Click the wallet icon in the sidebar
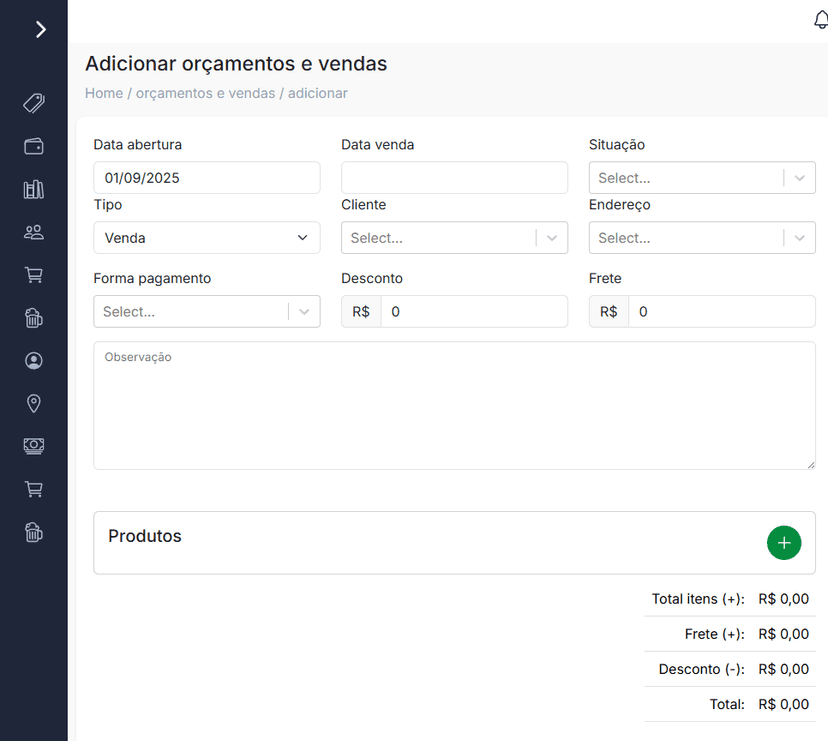828x741 pixels. 34,147
